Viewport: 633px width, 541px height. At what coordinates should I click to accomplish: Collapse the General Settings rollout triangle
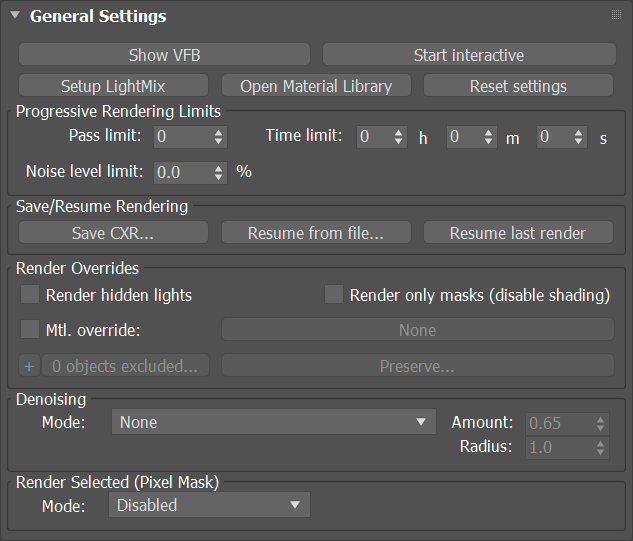15,15
